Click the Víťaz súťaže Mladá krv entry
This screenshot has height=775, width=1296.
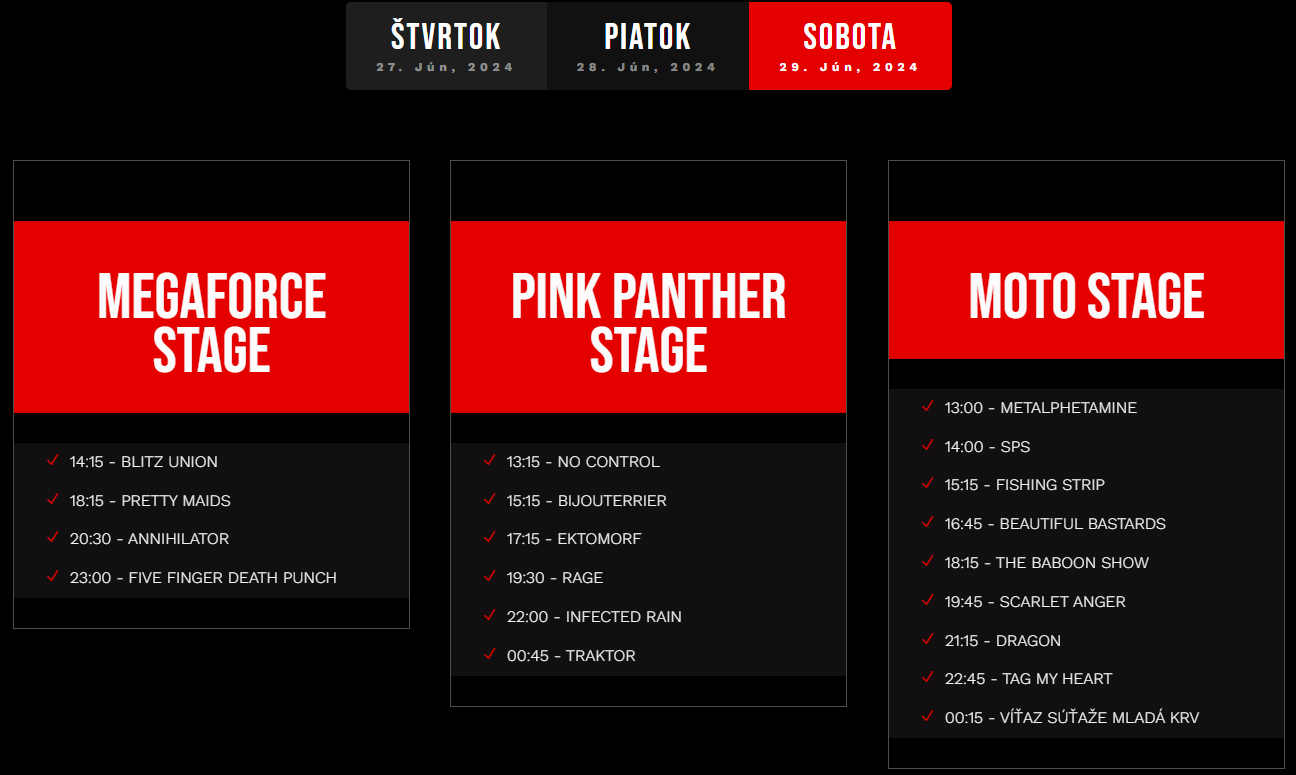(x=1071, y=718)
